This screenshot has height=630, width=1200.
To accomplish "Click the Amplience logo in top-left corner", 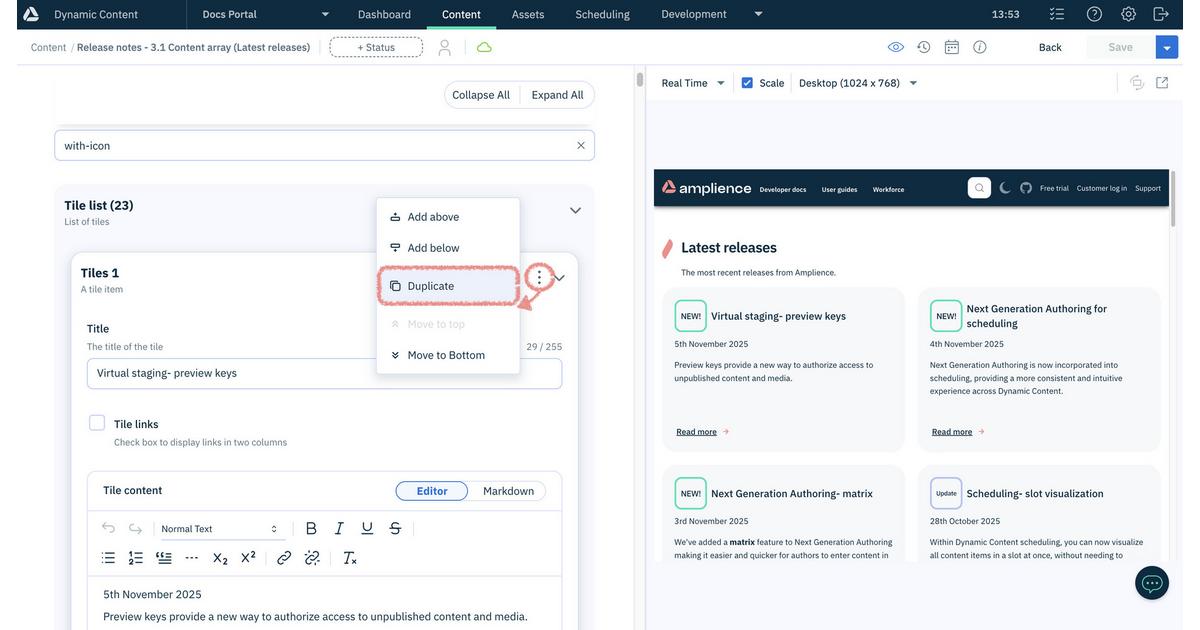I will pyautogui.click(x=31, y=14).
